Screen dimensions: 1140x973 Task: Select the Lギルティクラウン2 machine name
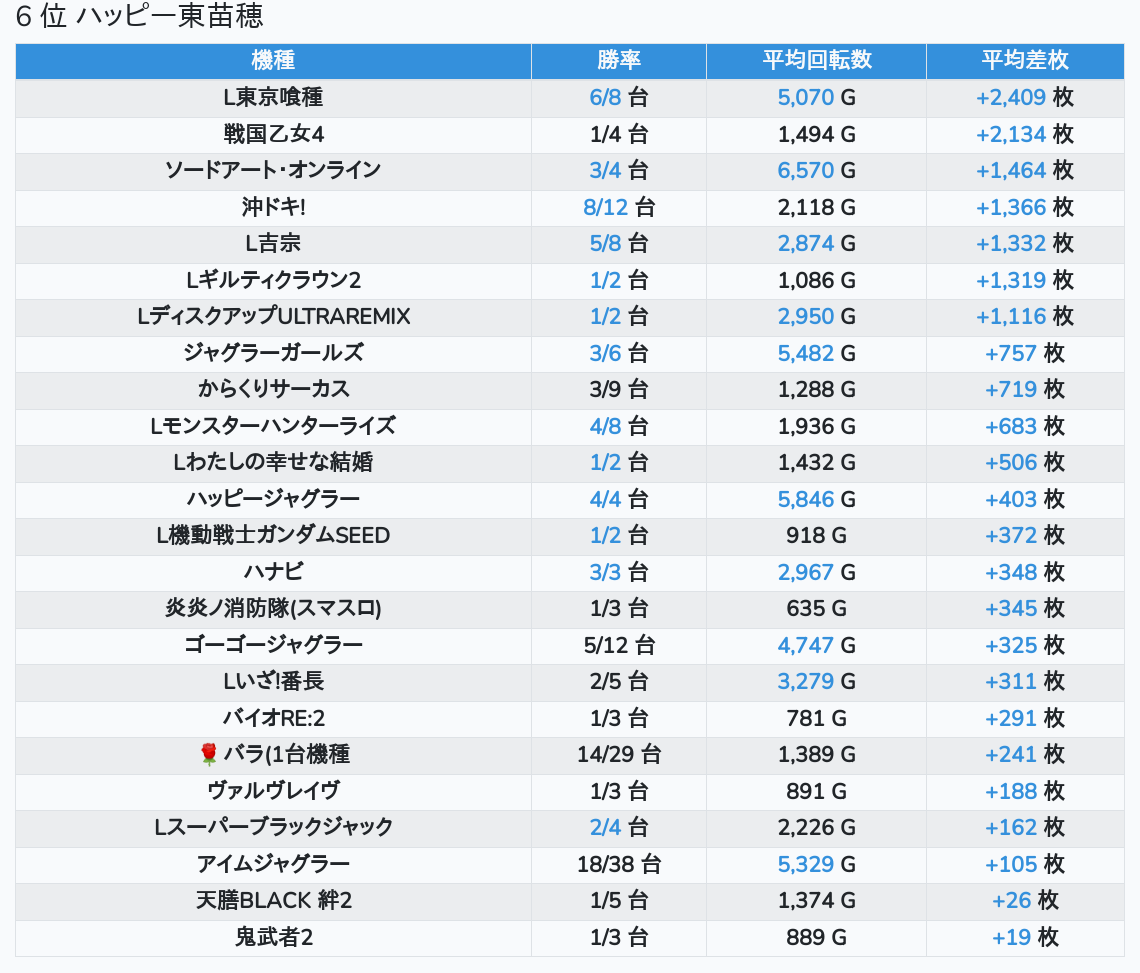(x=273, y=280)
